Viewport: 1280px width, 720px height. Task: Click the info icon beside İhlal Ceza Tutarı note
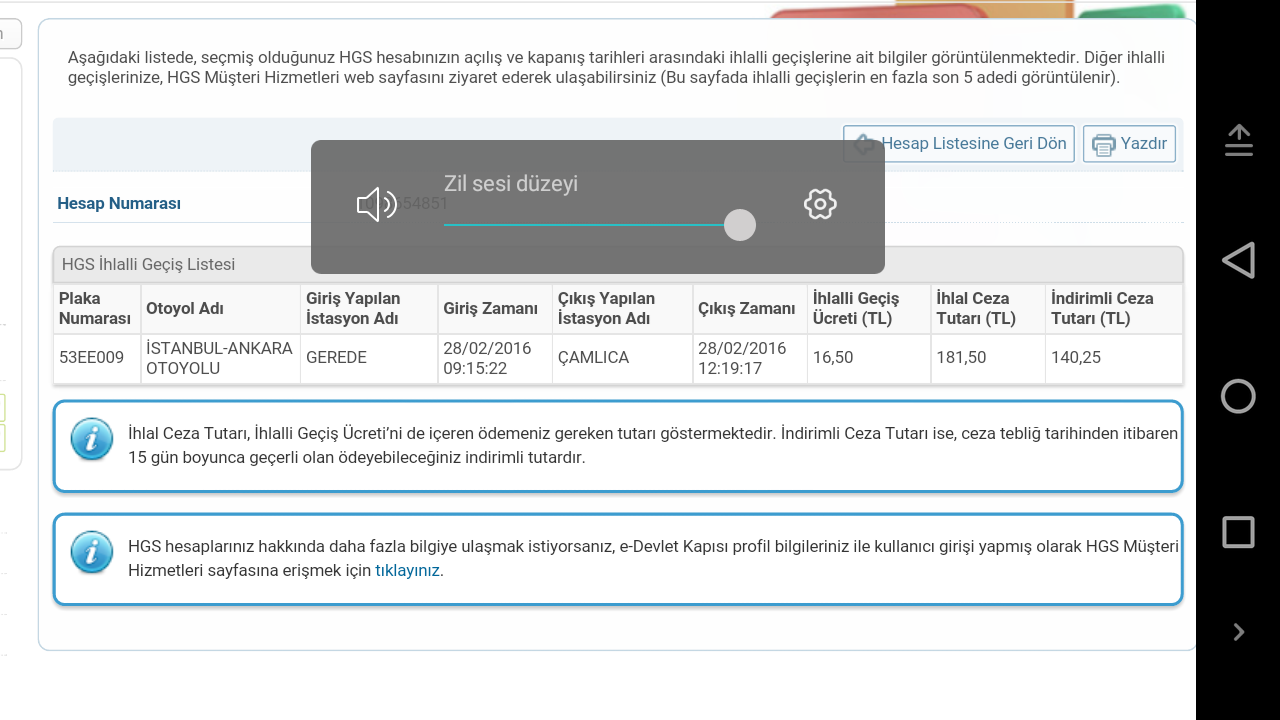(92, 439)
